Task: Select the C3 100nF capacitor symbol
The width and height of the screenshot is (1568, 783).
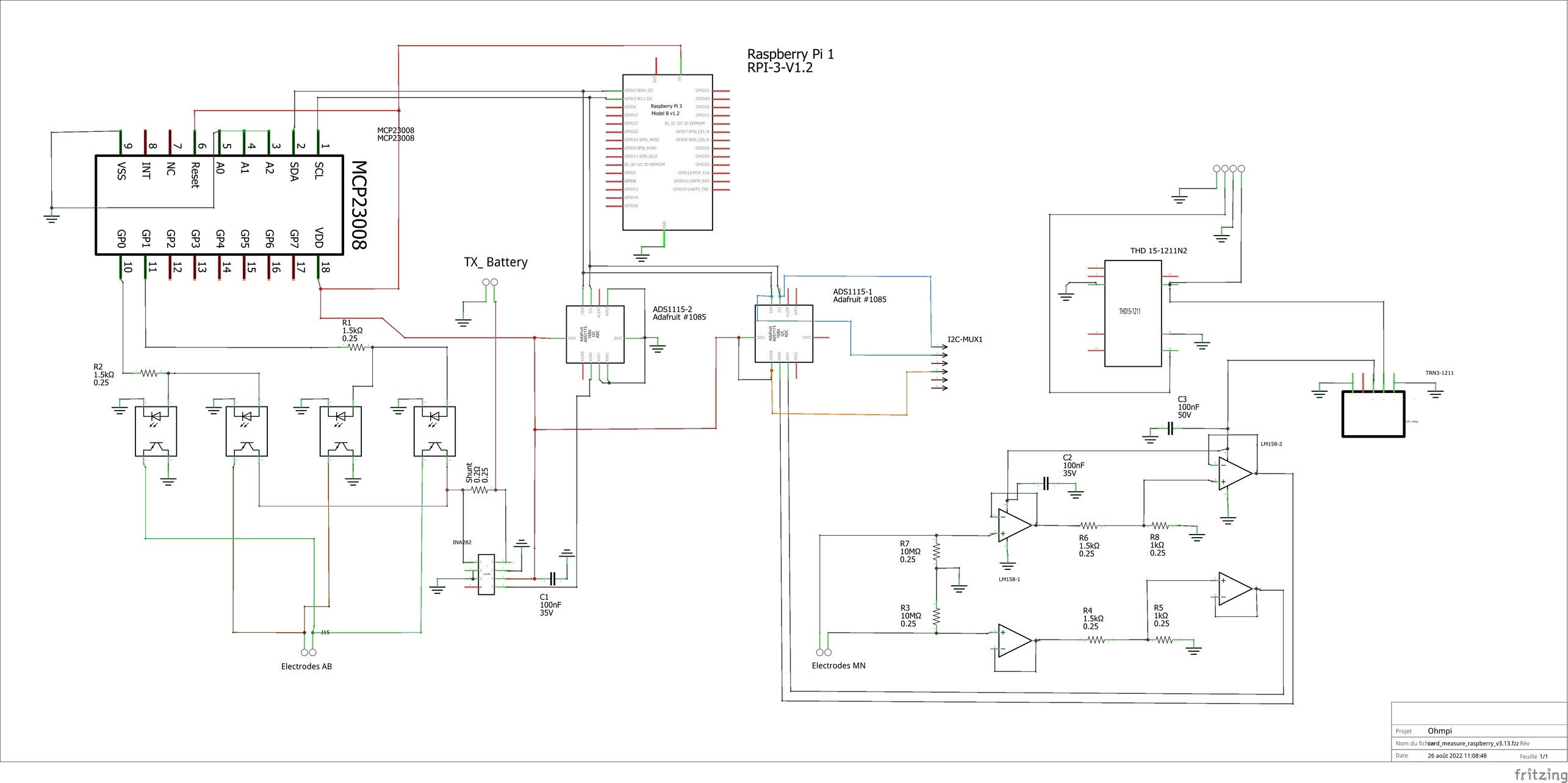Action: [x=1170, y=429]
